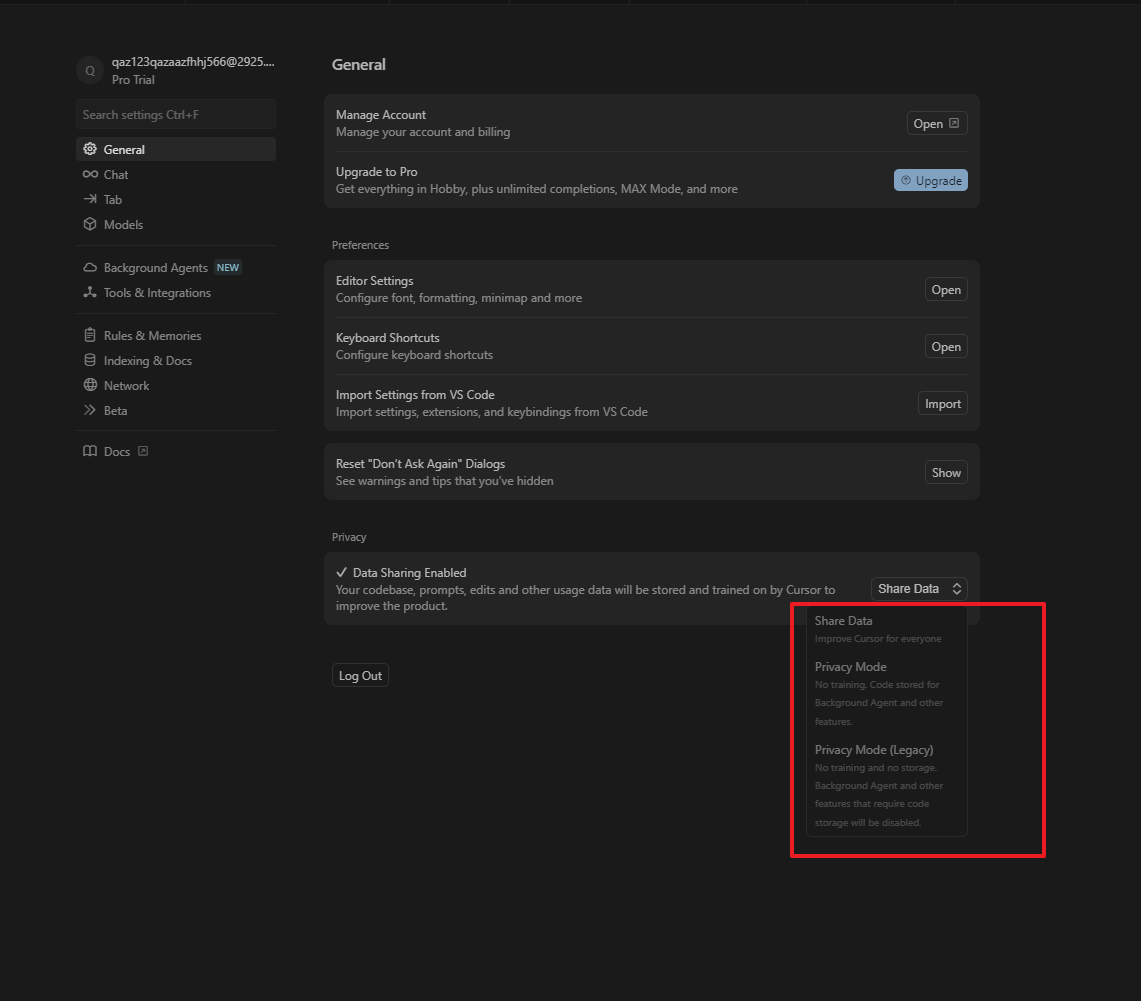Screen dimensions: 1141x1001
Task: Click Show for hidden dialogs
Action: coord(946,473)
